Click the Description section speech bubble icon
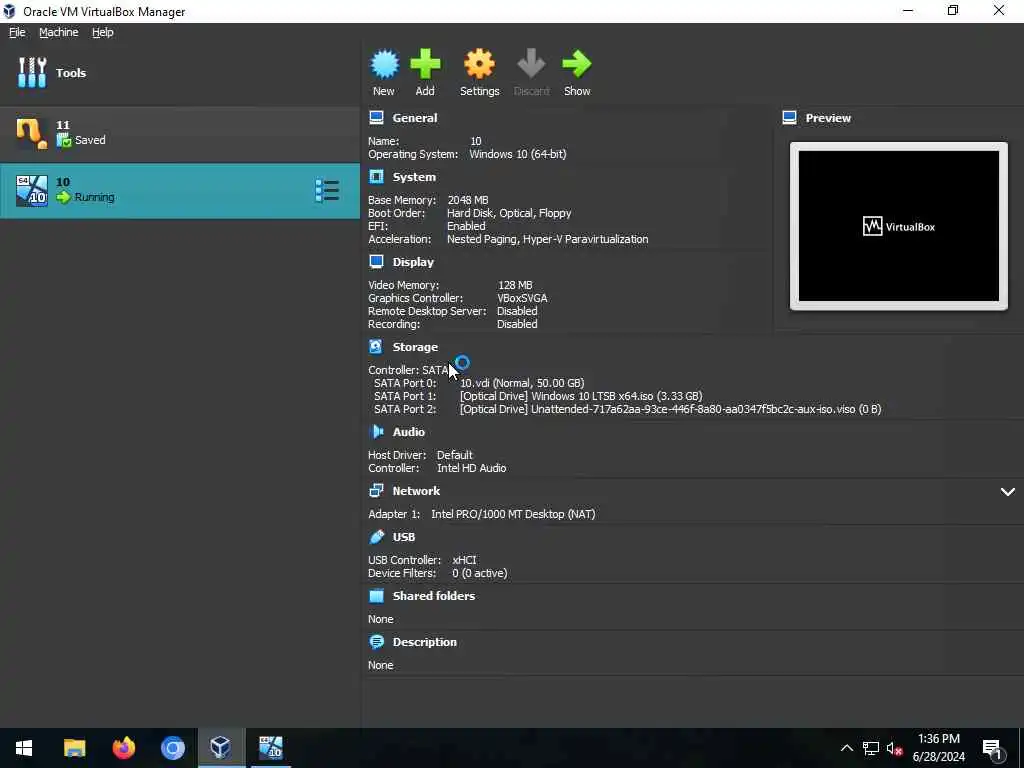The width and height of the screenshot is (1024, 768). click(376, 641)
